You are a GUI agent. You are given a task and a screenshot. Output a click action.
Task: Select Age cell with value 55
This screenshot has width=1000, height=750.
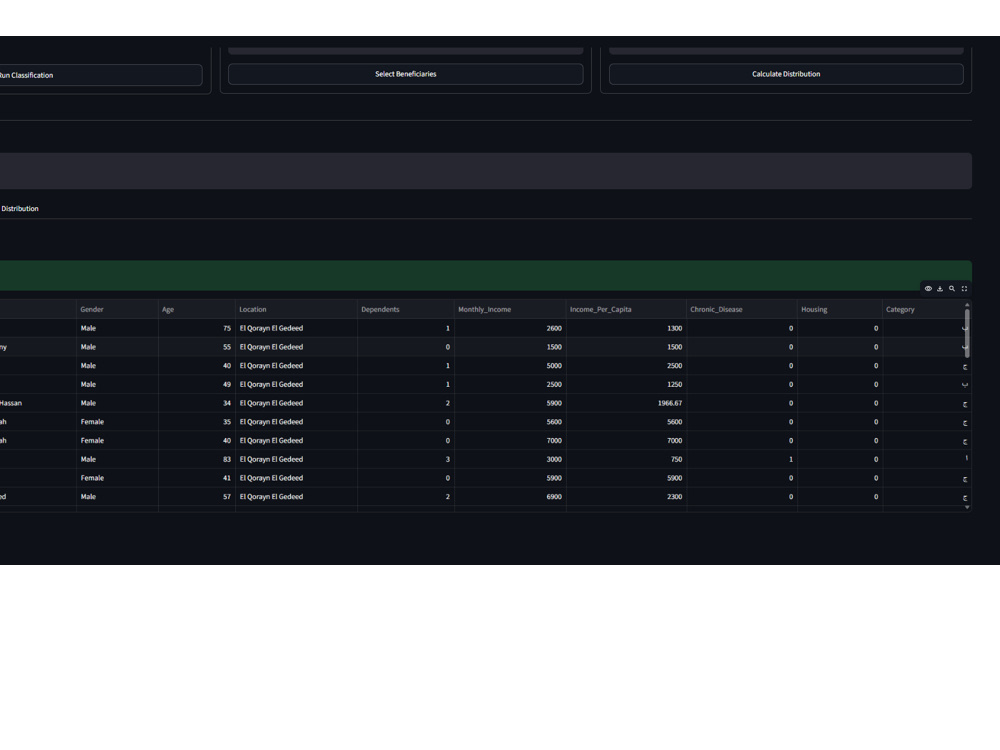tap(196, 347)
